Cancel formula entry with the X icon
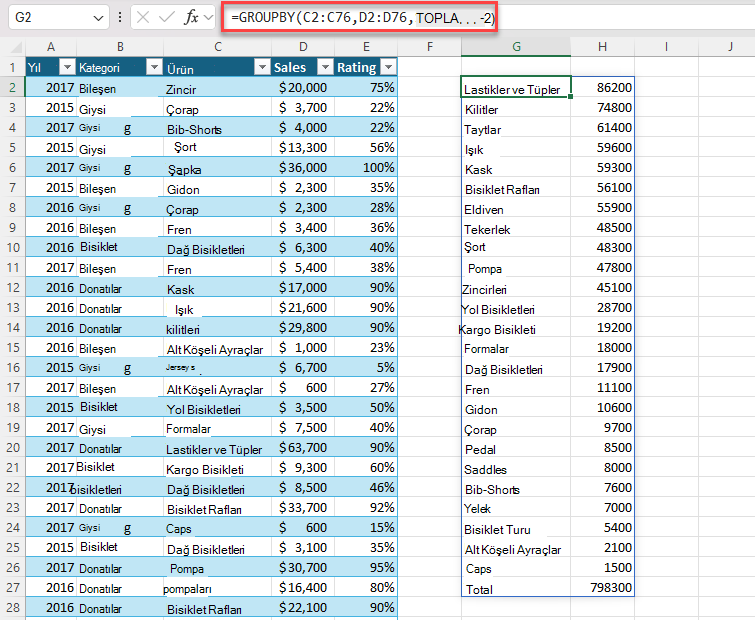This screenshot has height=620, width=755. (143, 17)
